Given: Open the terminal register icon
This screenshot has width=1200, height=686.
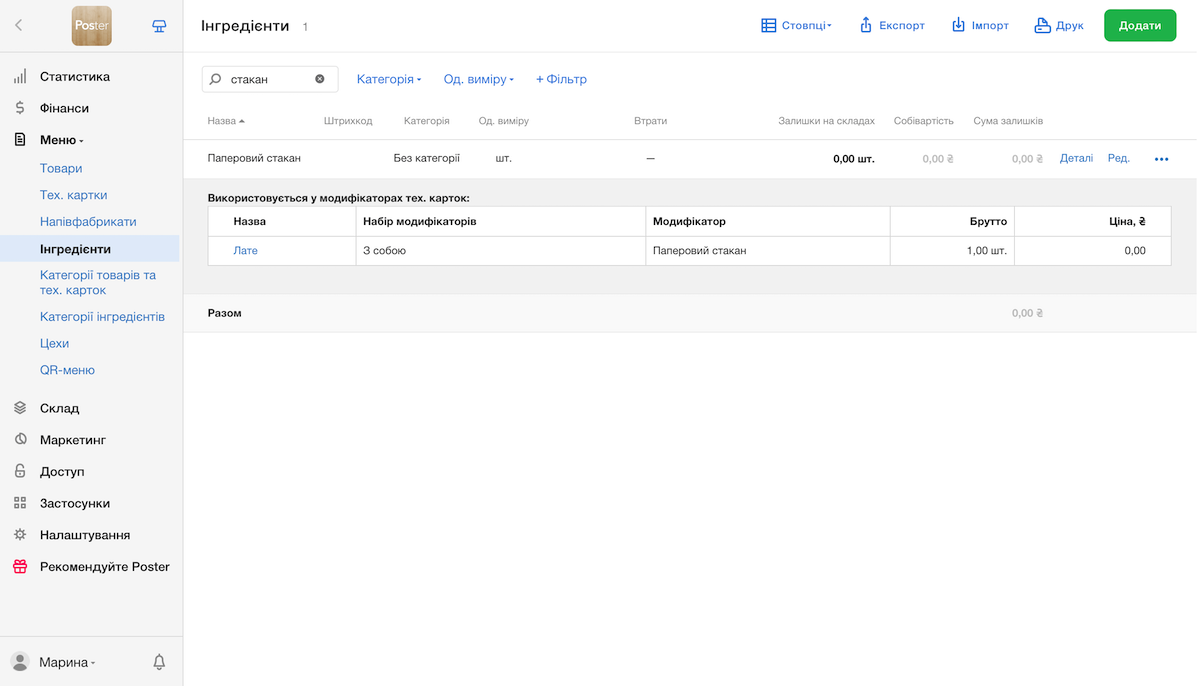Looking at the screenshot, I should click(x=159, y=26).
